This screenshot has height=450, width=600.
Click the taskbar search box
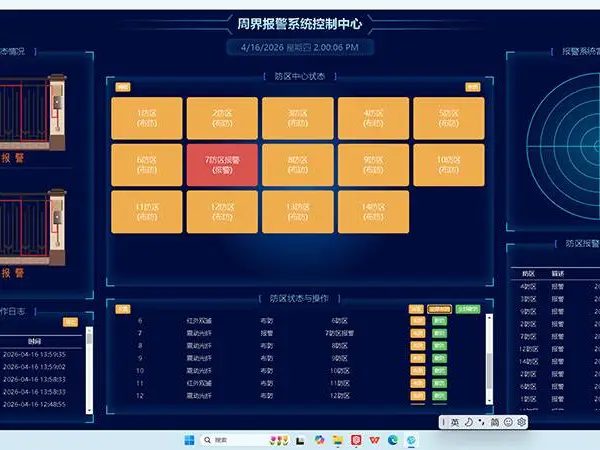245,440
